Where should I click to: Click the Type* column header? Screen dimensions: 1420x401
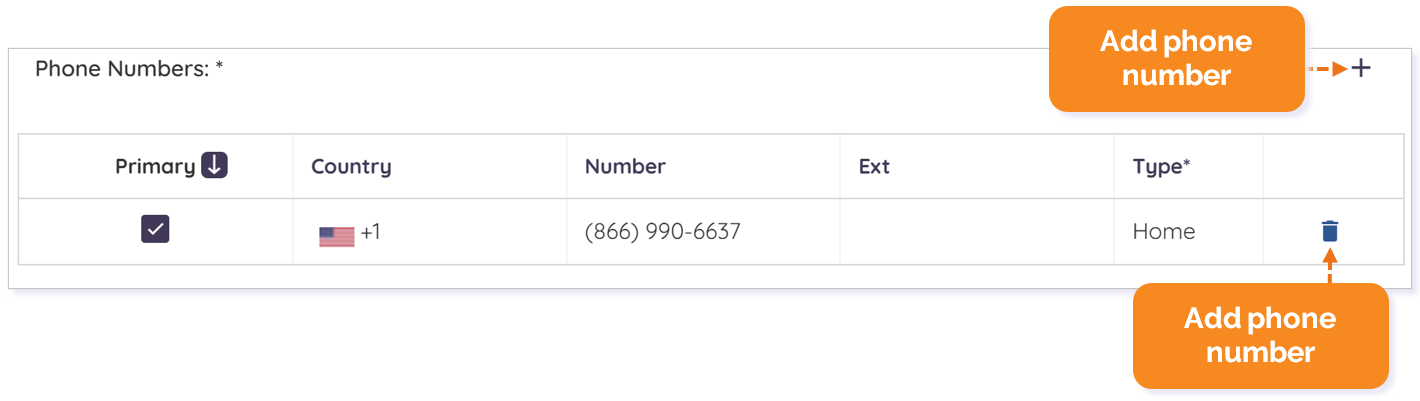coord(1161,166)
